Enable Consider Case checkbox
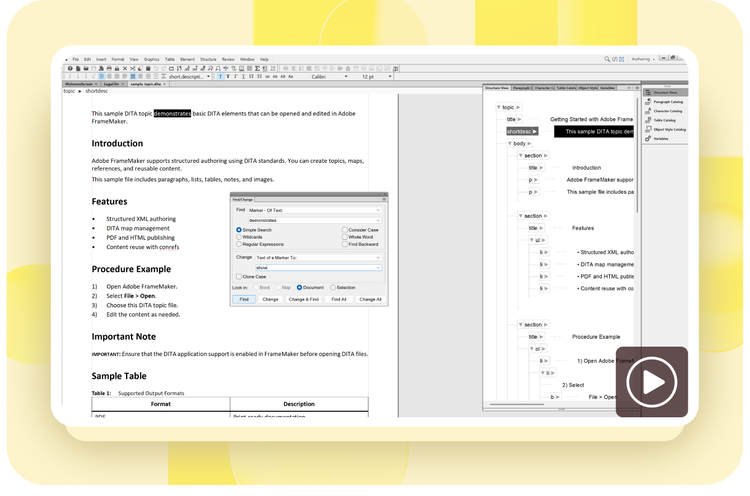Image resolution: width=750 pixels, height=496 pixels. coord(344,230)
